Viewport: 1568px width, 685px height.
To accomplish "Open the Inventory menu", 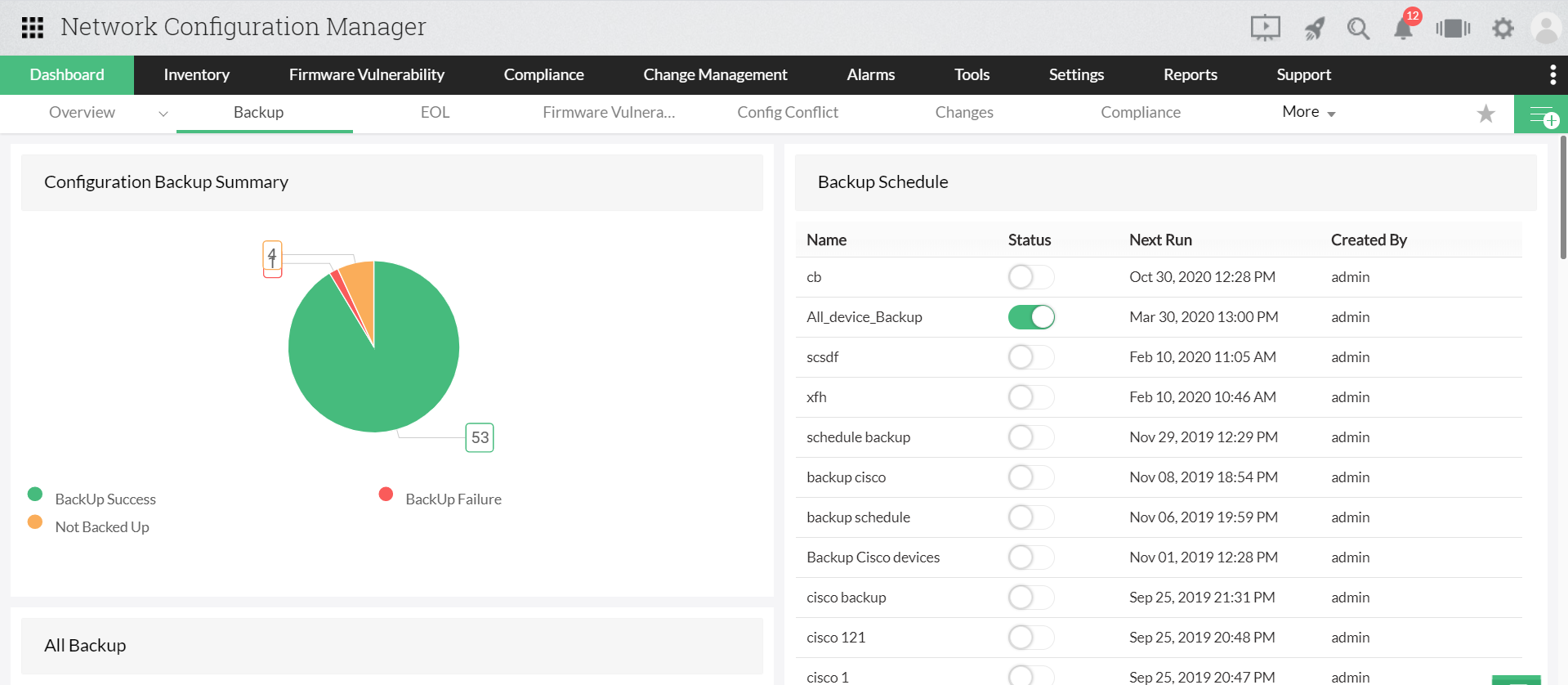I will click(196, 75).
